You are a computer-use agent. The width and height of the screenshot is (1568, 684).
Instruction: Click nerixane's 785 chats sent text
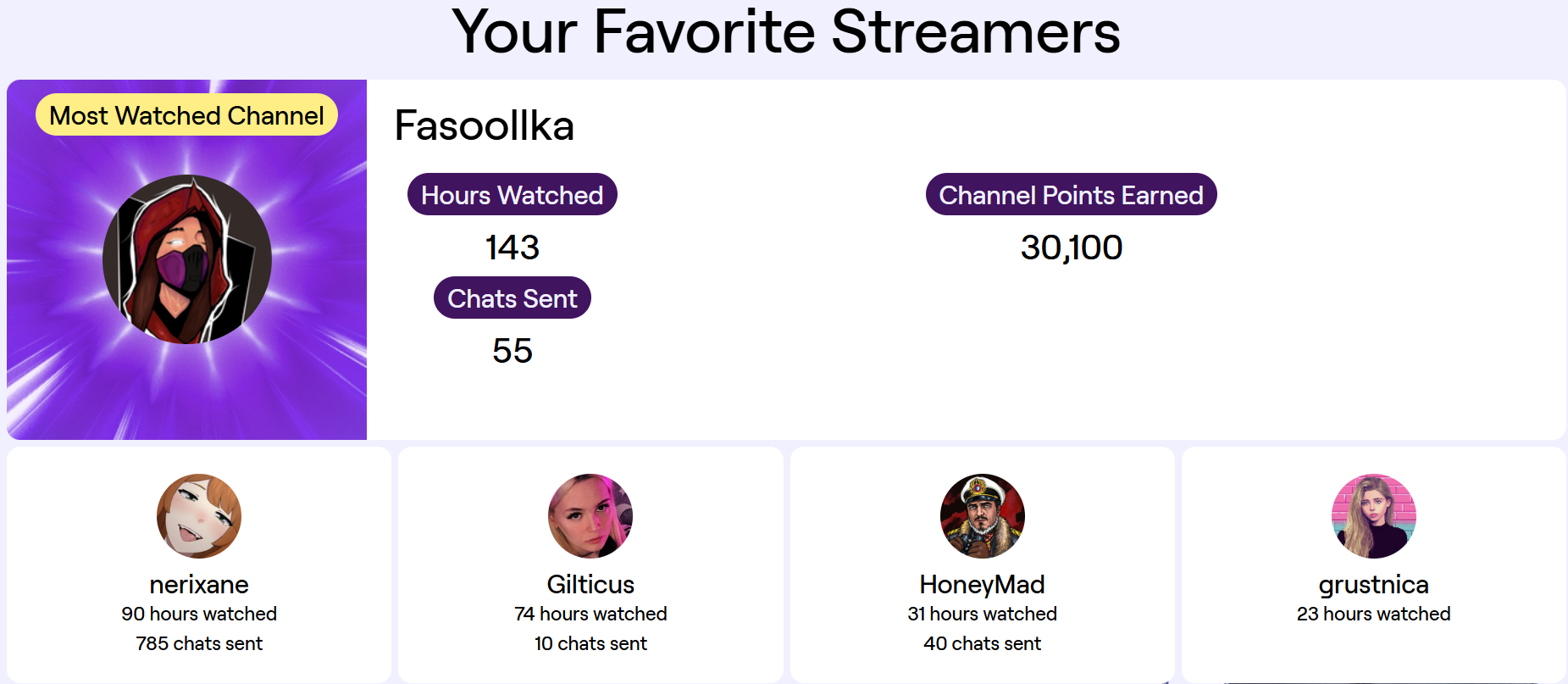pyautogui.click(x=199, y=644)
